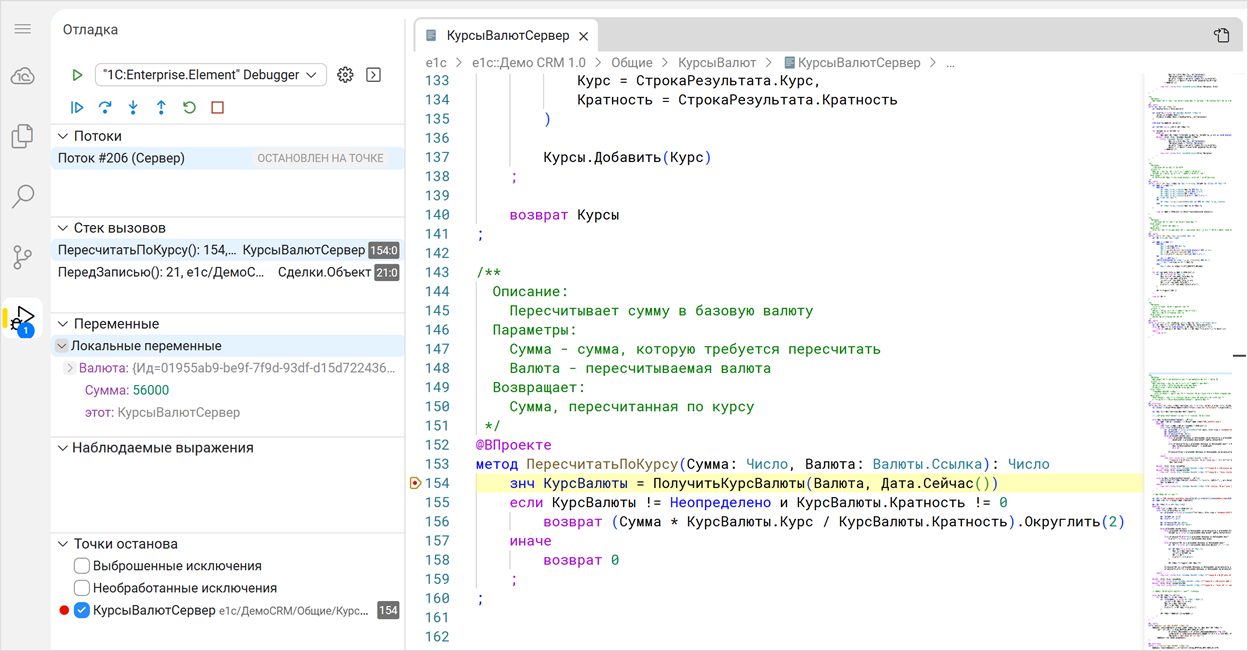Step over the current line

point(105,108)
